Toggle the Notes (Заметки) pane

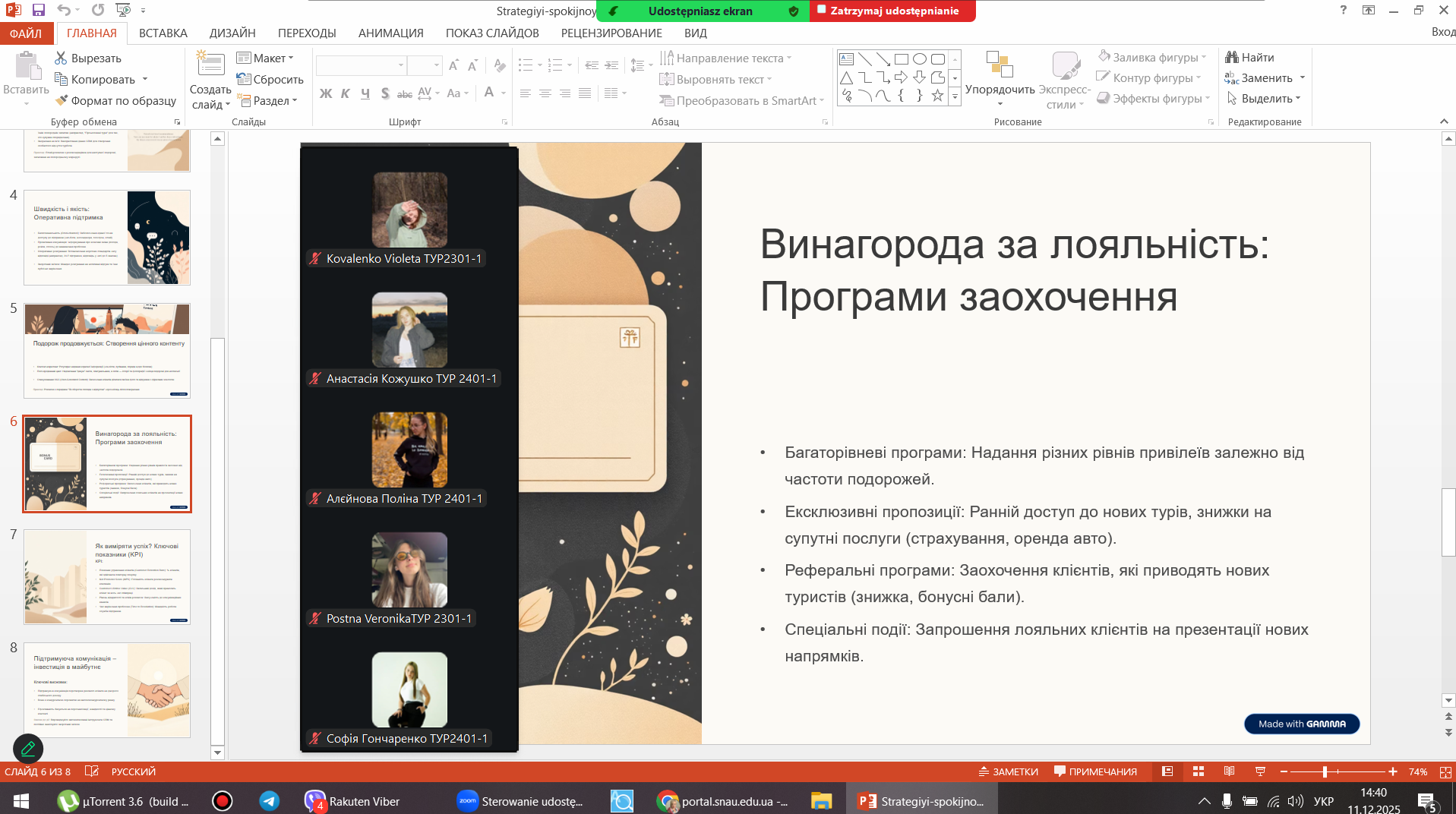click(1008, 771)
